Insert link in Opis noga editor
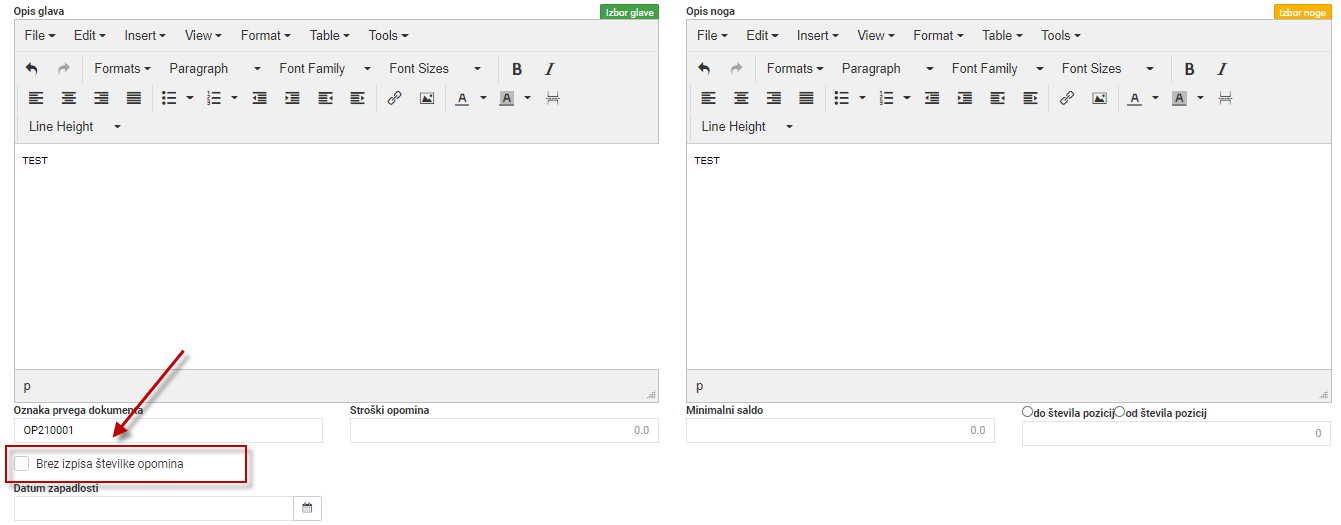The image size is (1341, 525). coord(1067,98)
